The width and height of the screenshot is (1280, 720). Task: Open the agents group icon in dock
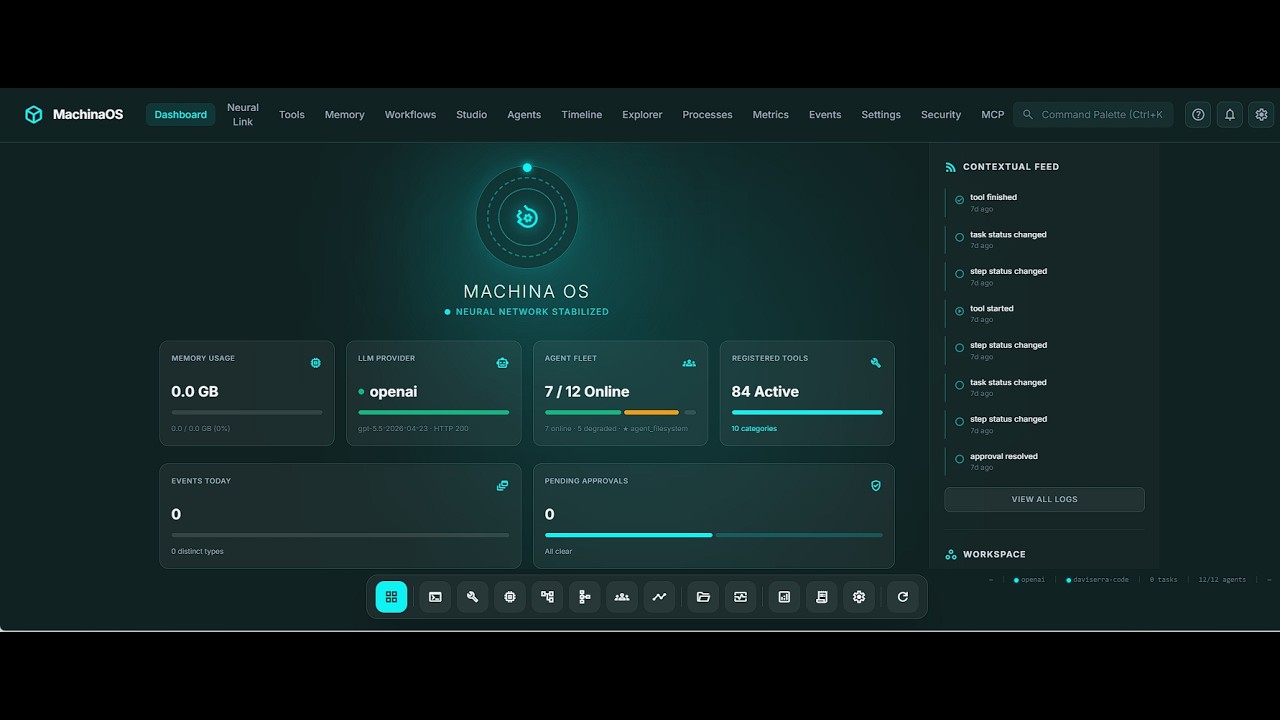pos(622,597)
